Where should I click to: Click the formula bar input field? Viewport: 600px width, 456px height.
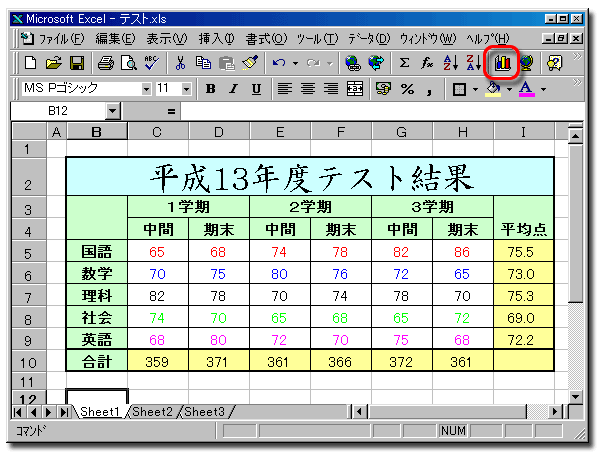click(382, 111)
